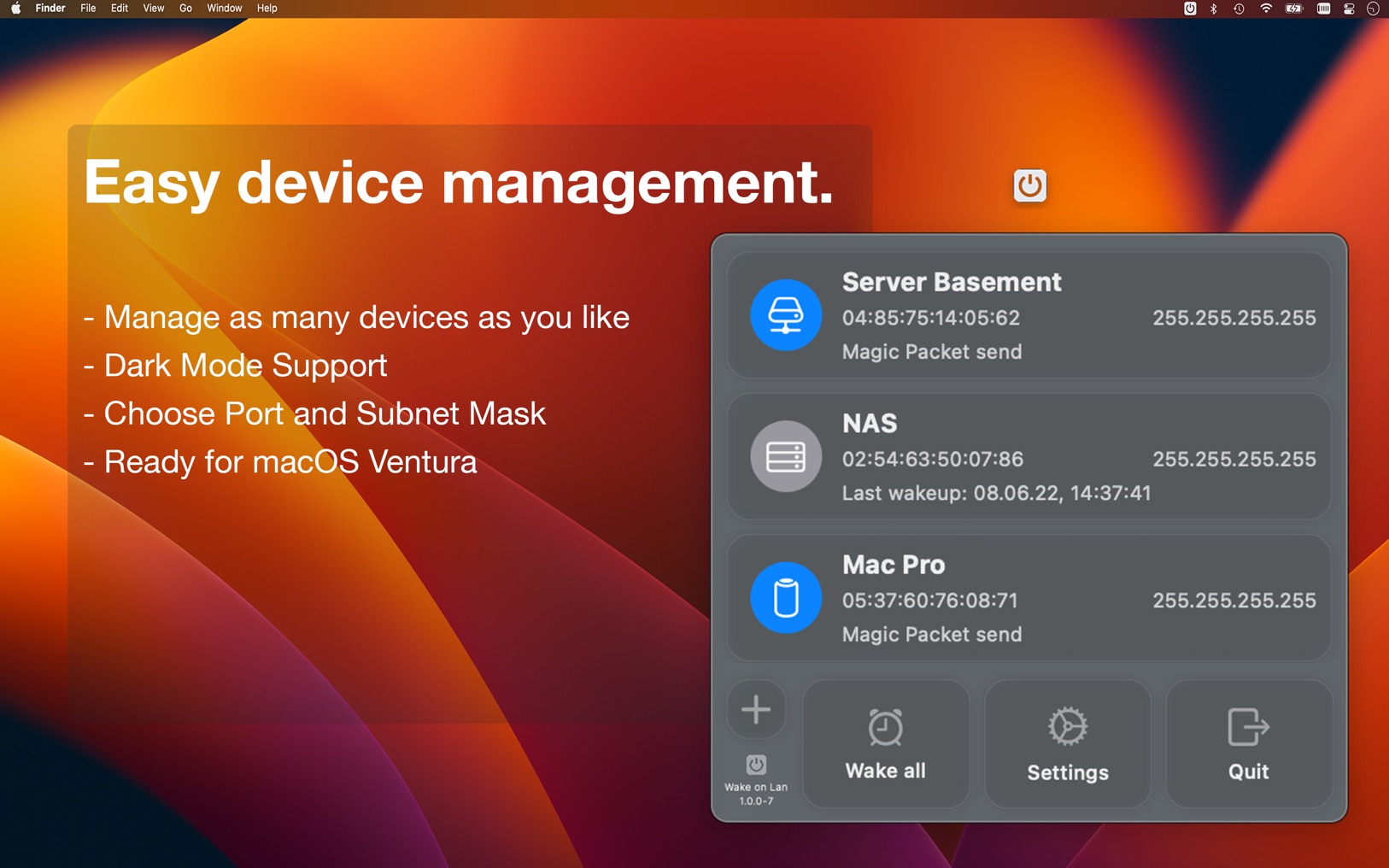Open keyboard input menu bar icon
1389x868 pixels.
tap(1323, 9)
